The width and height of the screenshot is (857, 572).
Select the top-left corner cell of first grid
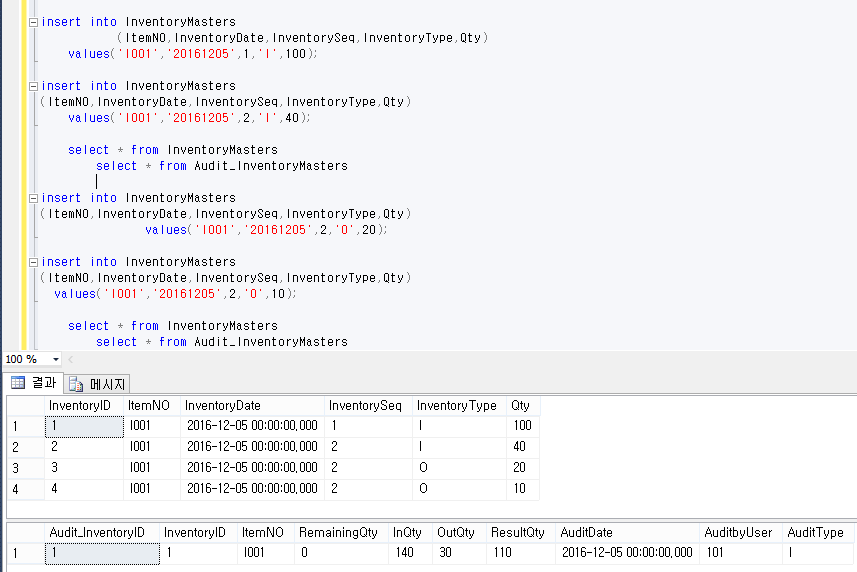tap(24, 406)
